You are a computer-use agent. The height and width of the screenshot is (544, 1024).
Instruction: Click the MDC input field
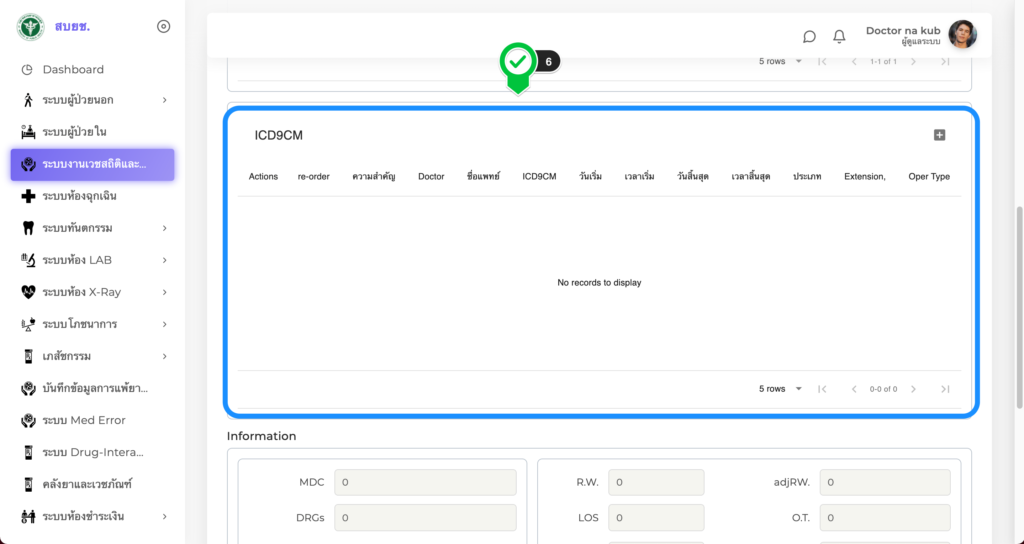425,483
